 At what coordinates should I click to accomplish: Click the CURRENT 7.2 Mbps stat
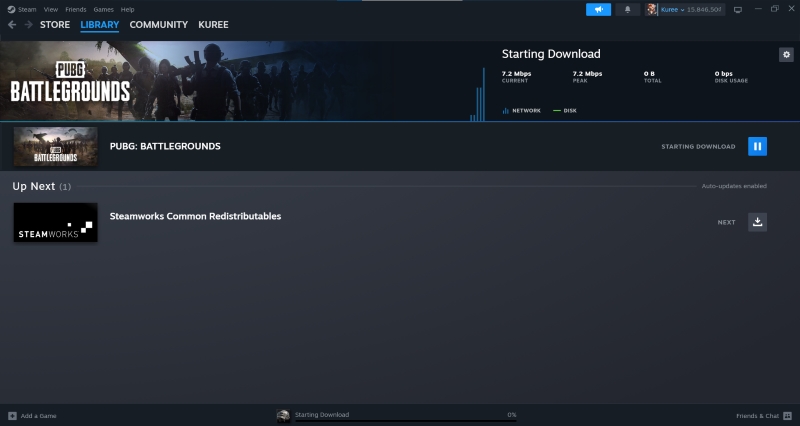click(x=516, y=77)
